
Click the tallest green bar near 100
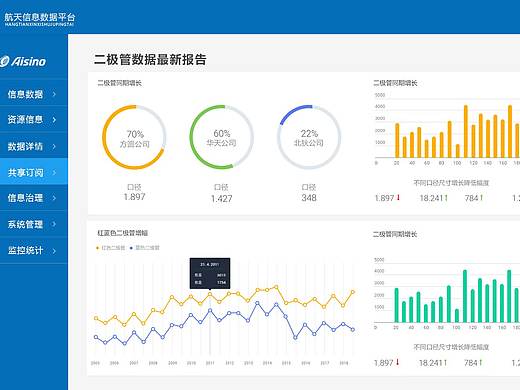click(x=465, y=296)
